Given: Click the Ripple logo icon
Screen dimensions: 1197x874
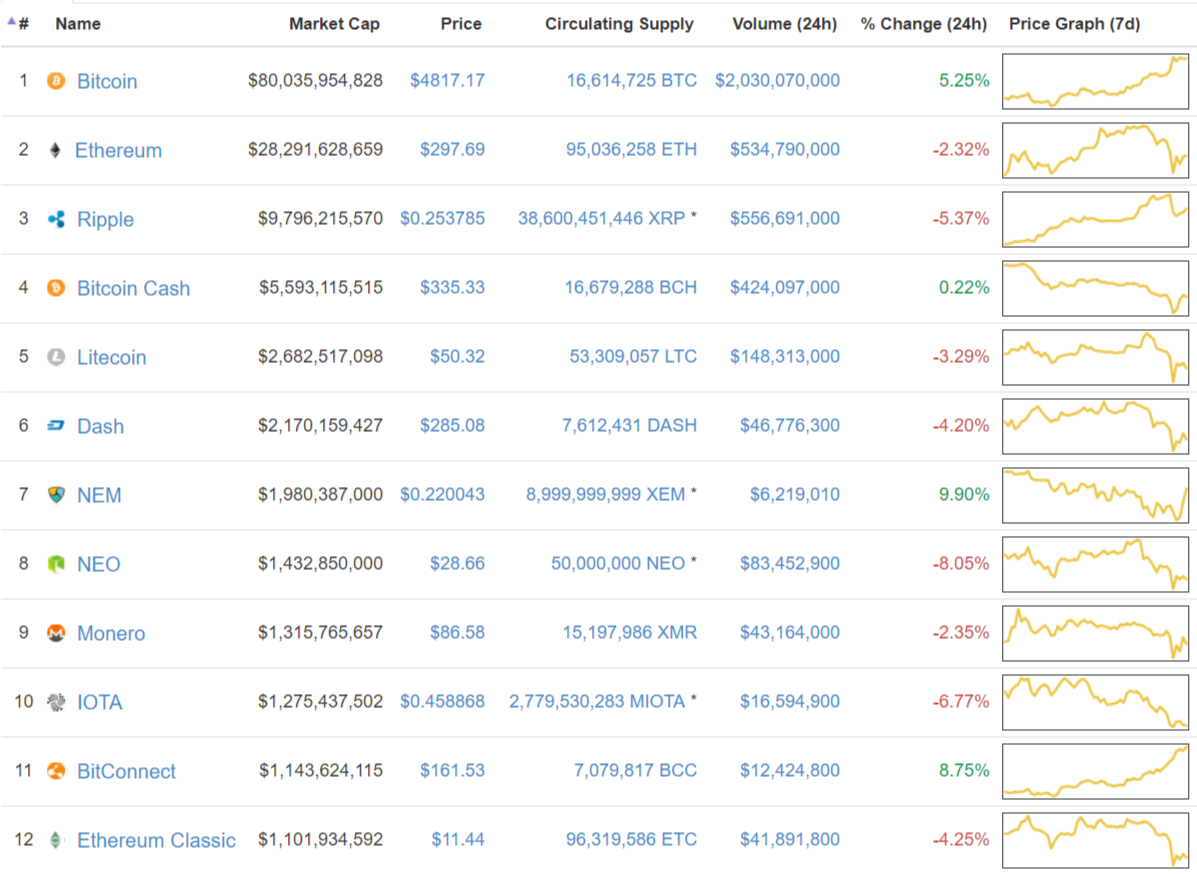Looking at the screenshot, I should pyautogui.click(x=56, y=219).
